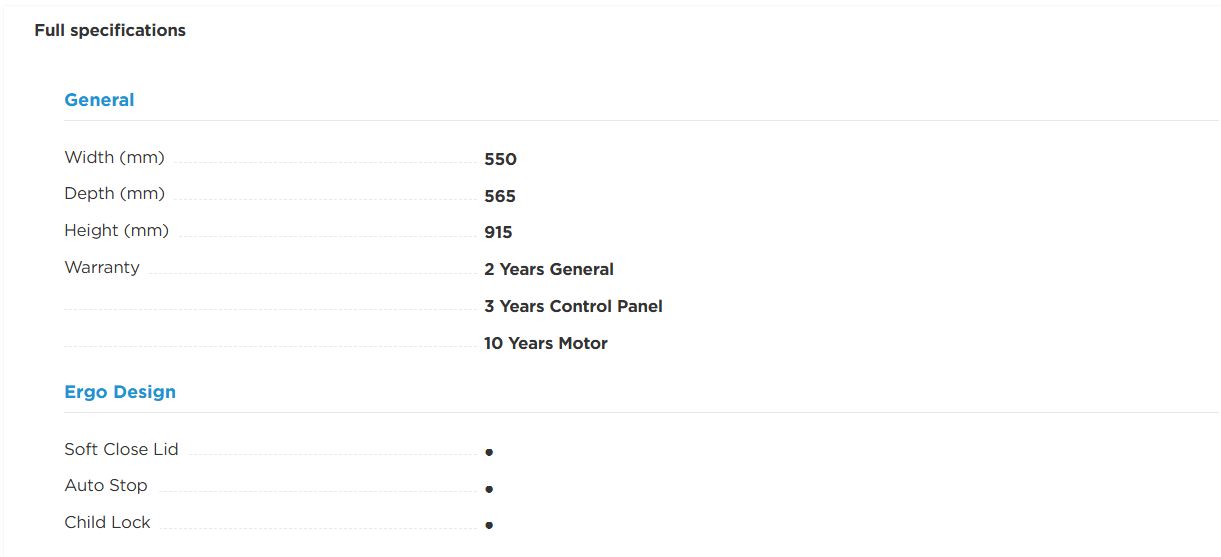Image resolution: width=1221 pixels, height=557 pixels.
Task: Click the depth value 565
Action: (x=500, y=196)
